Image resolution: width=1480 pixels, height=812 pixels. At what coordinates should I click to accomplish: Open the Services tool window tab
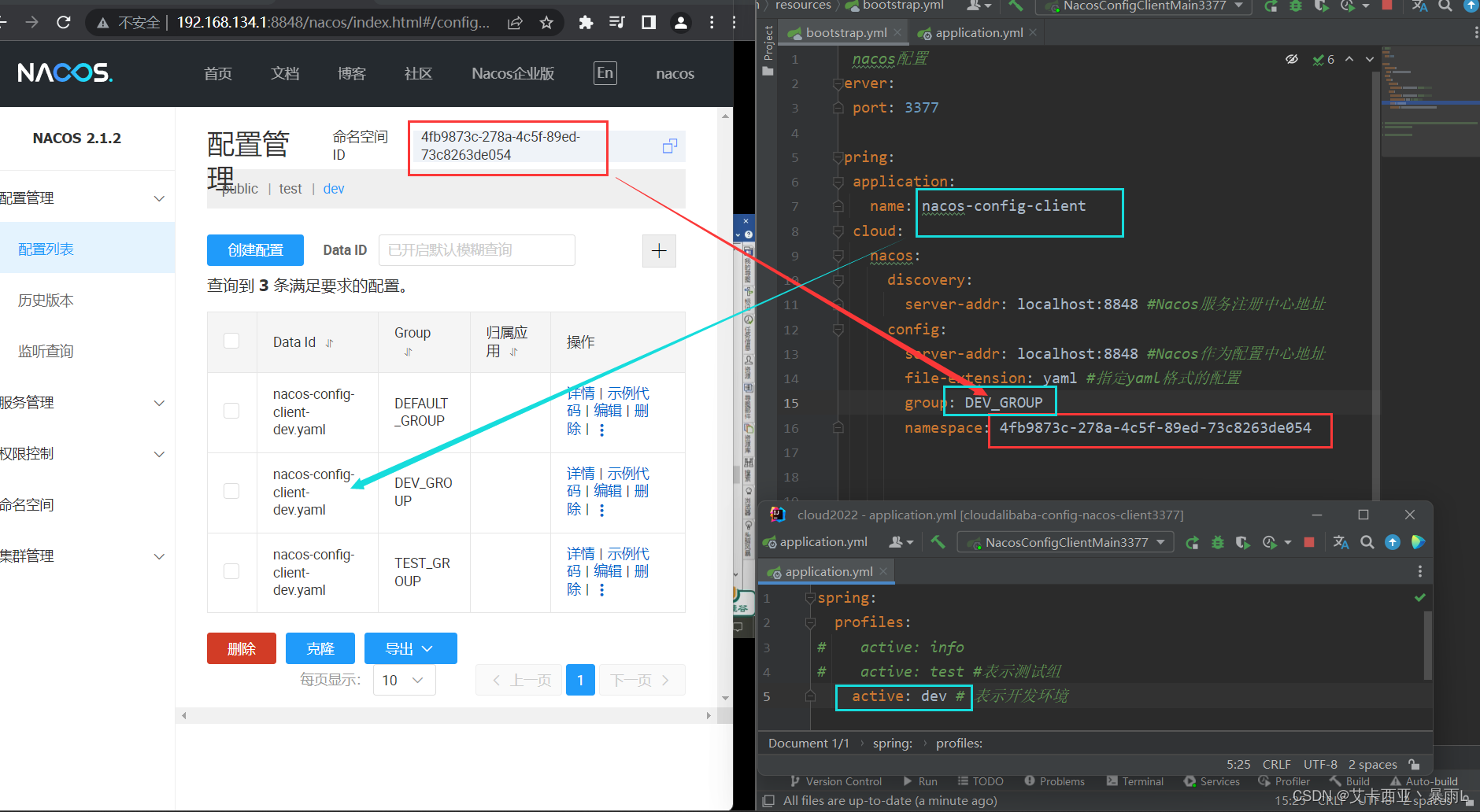[1212, 781]
